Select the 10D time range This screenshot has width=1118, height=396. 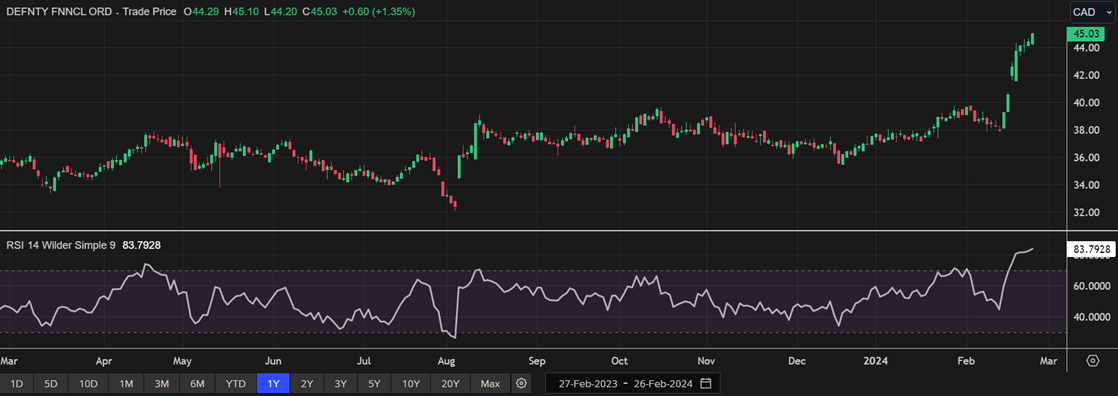pyautogui.click(x=88, y=384)
